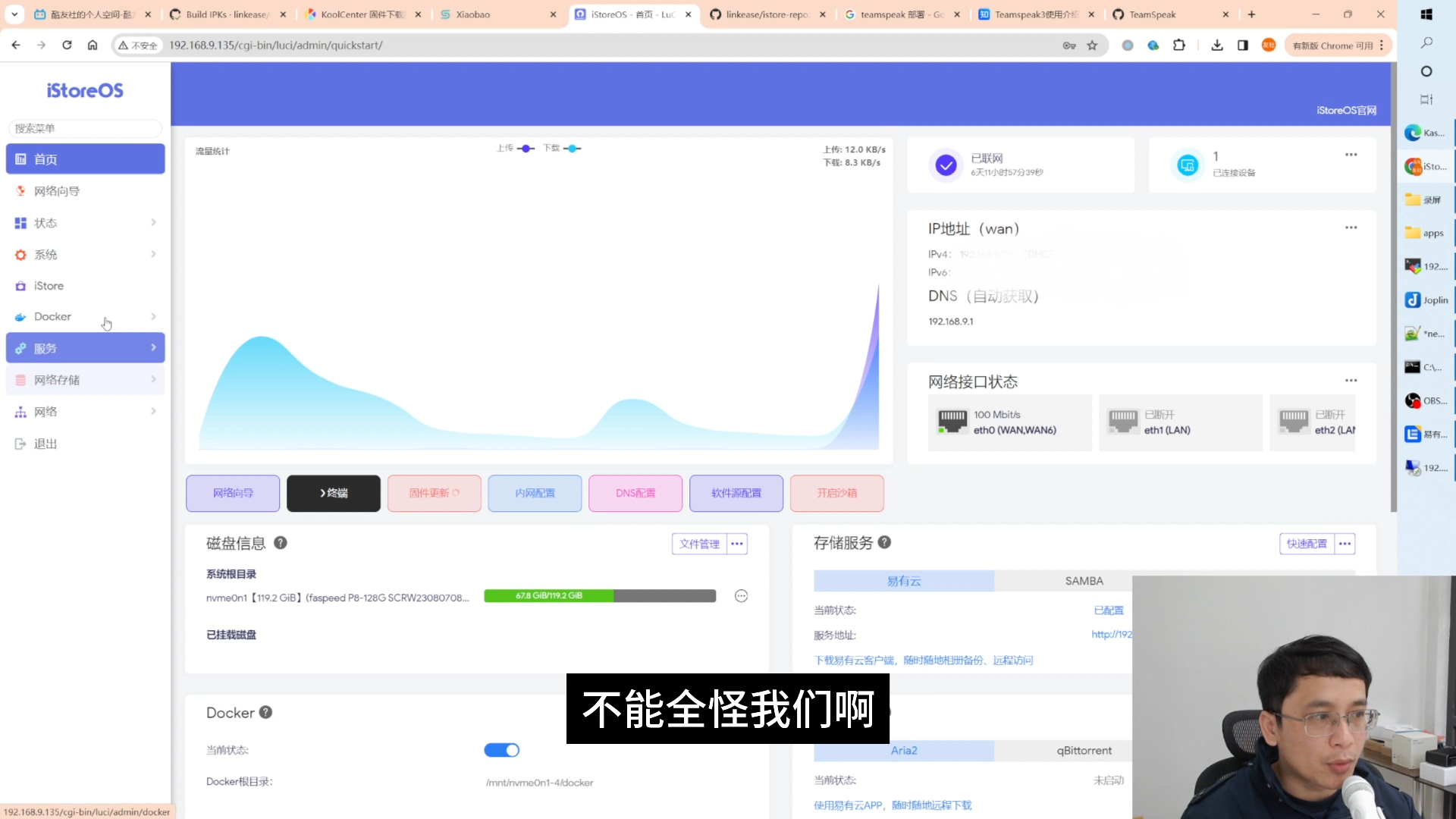Open the more options menu for IP地址 card
Viewport: 1456px width, 819px height.
tap(1351, 227)
